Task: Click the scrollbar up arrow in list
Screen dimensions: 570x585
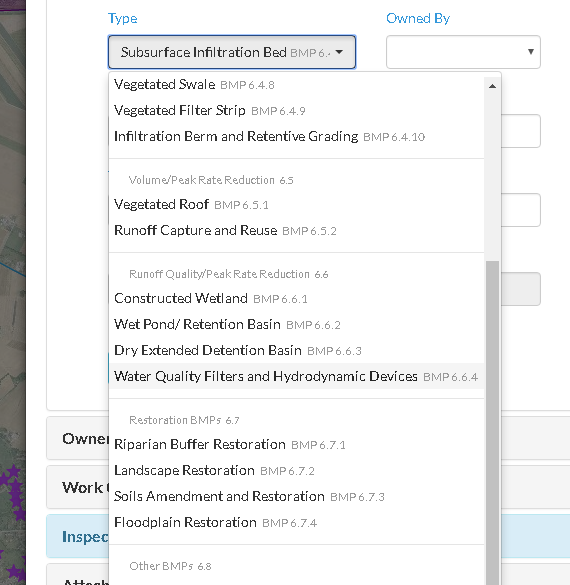Action: coord(492,86)
